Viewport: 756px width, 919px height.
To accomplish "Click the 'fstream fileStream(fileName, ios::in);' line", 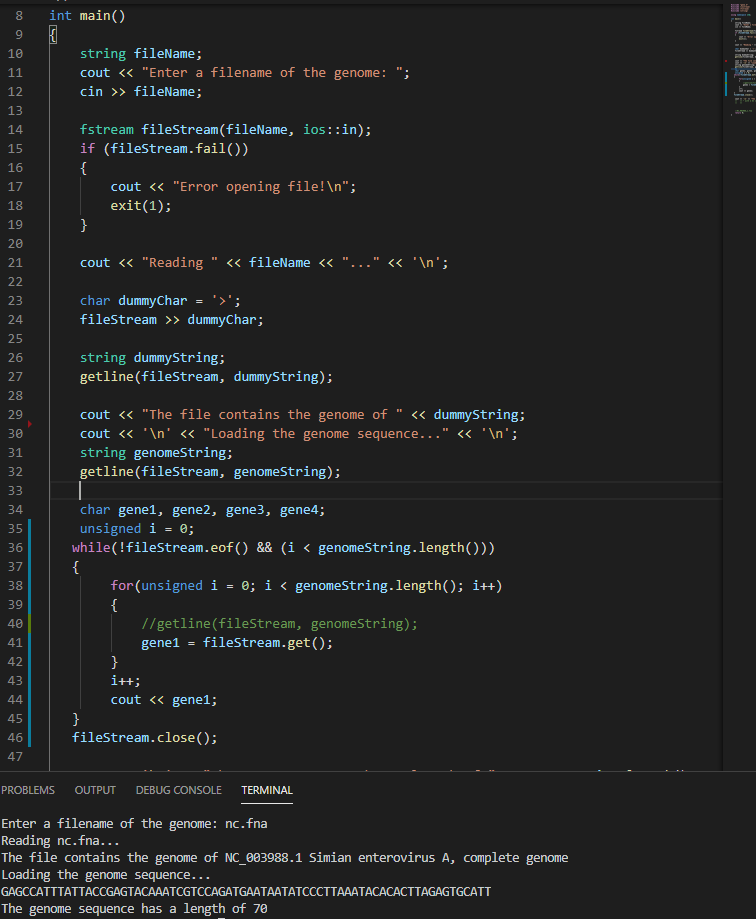I will coord(226,130).
